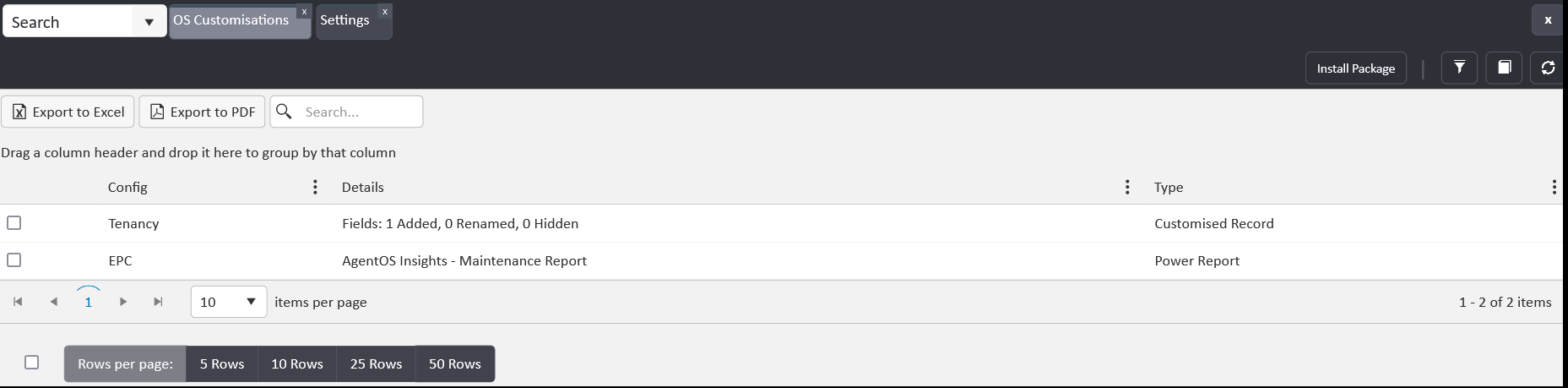Click the grid Search input field

359,112
